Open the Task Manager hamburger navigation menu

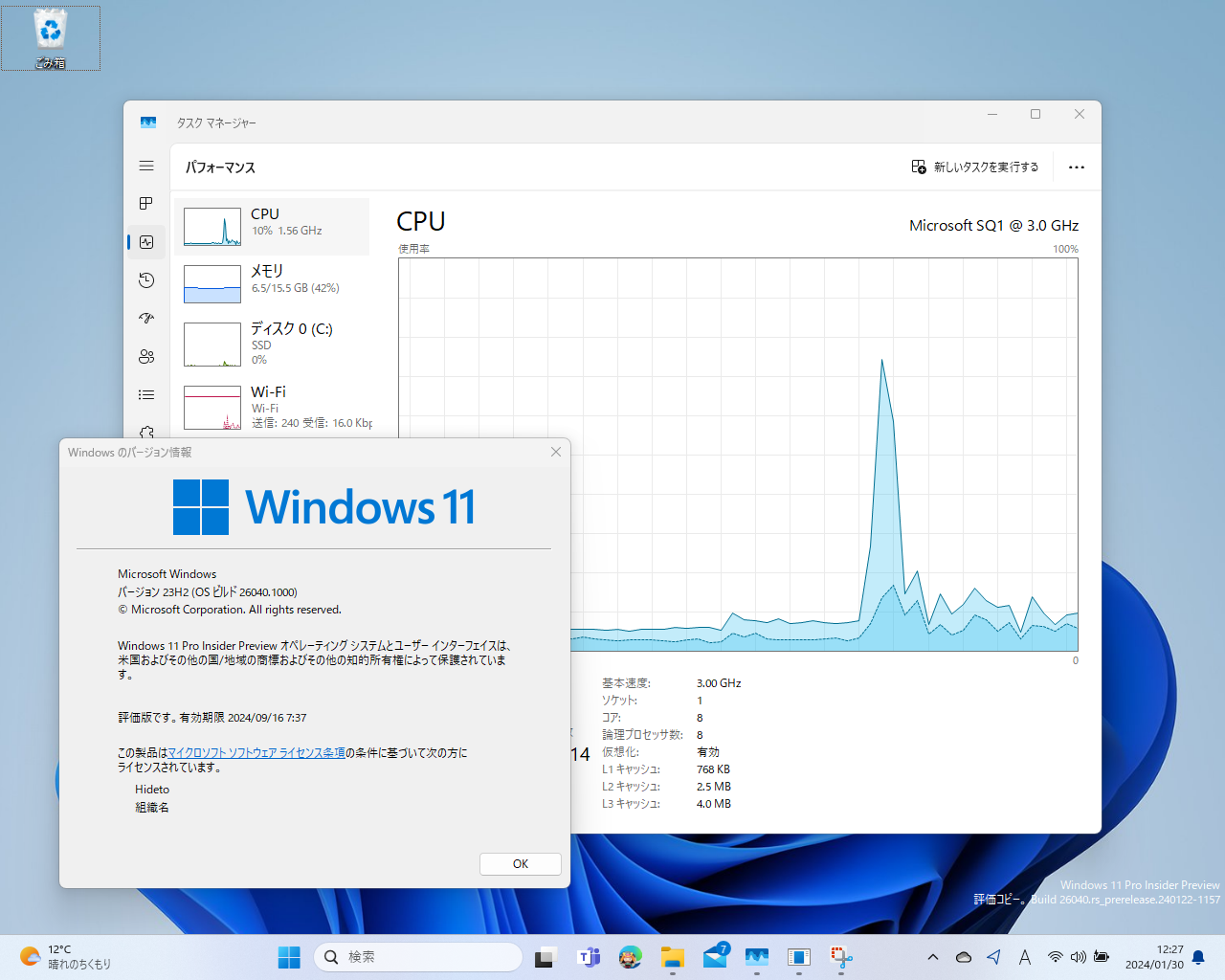146,166
